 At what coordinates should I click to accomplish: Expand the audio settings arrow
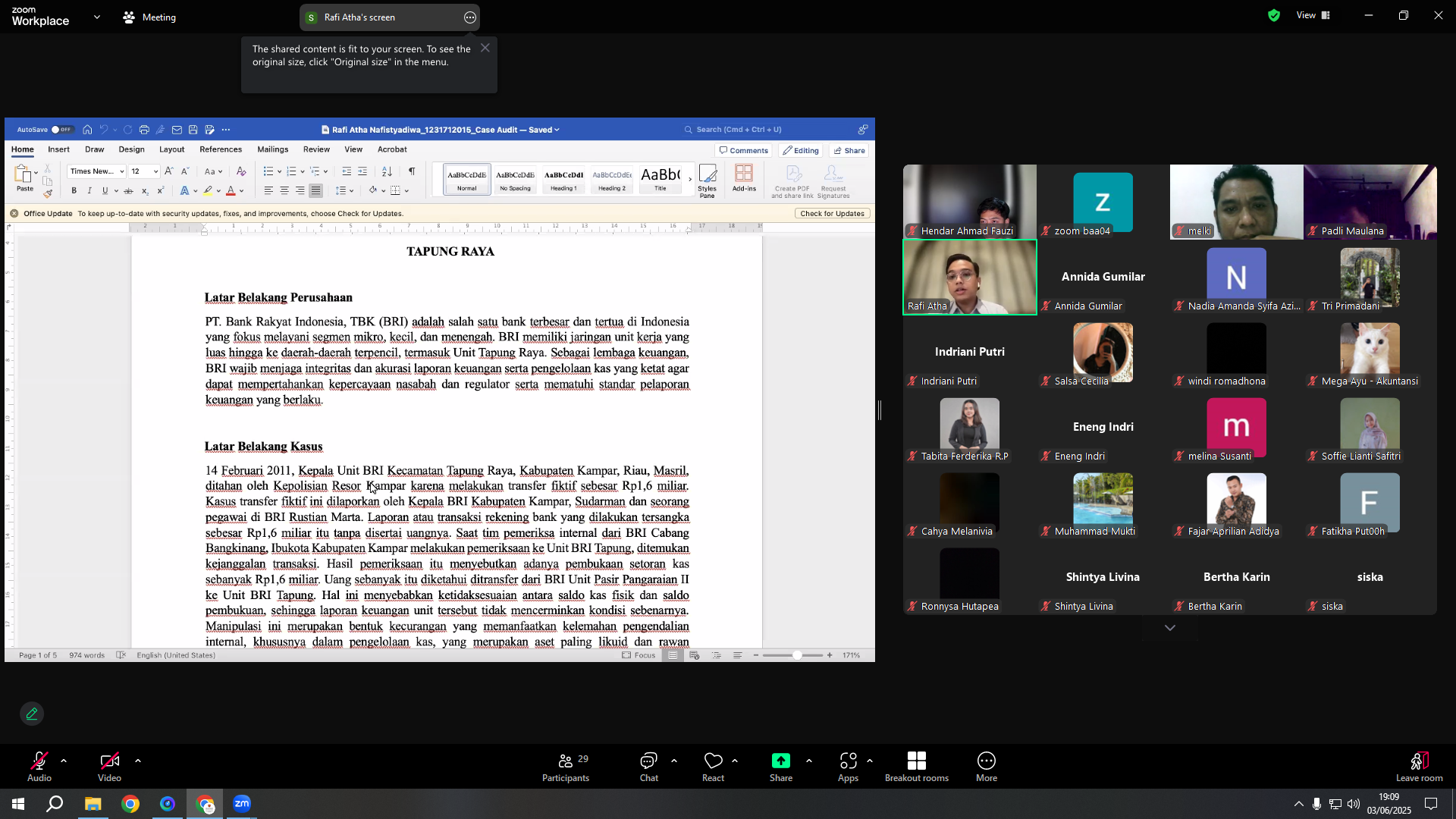pos(64,761)
